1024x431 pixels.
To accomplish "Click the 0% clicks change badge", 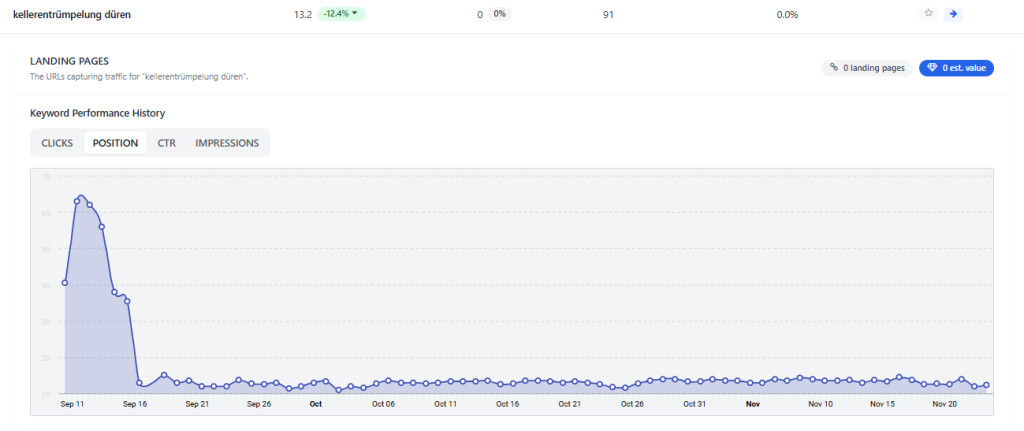I will 500,15.
